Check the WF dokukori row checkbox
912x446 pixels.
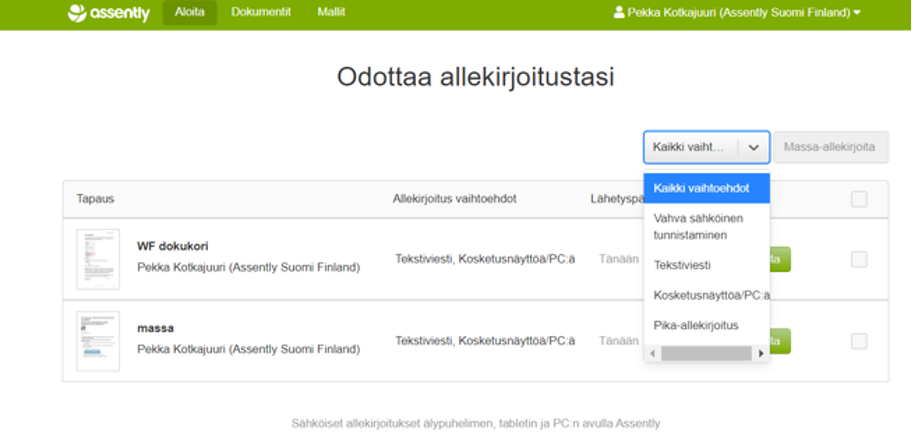pos(859,259)
